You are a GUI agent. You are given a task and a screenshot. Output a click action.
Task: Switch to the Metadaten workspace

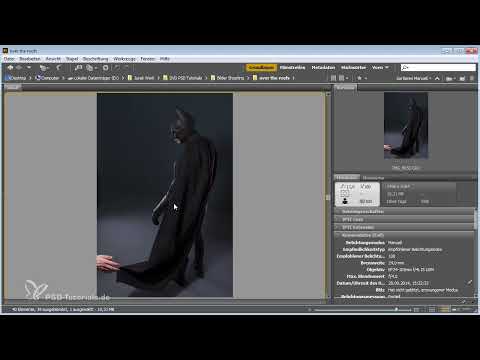click(x=323, y=68)
